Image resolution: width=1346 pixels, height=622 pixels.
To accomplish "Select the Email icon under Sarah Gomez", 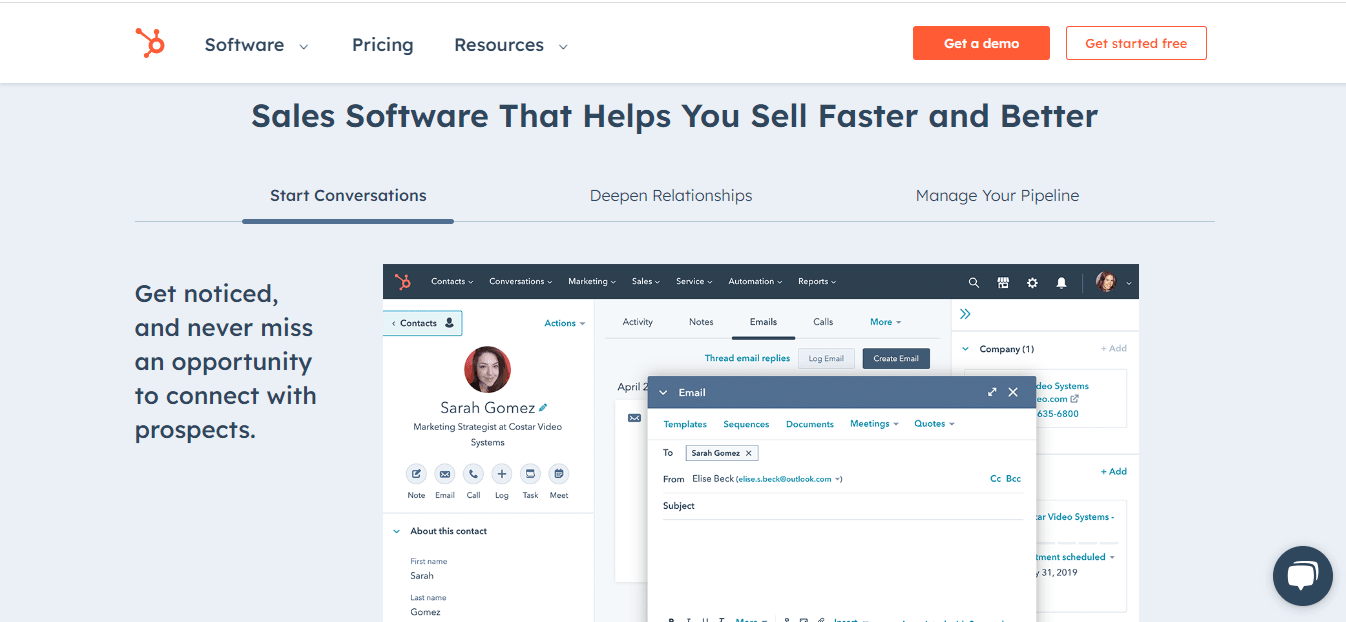I will [444, 473].
